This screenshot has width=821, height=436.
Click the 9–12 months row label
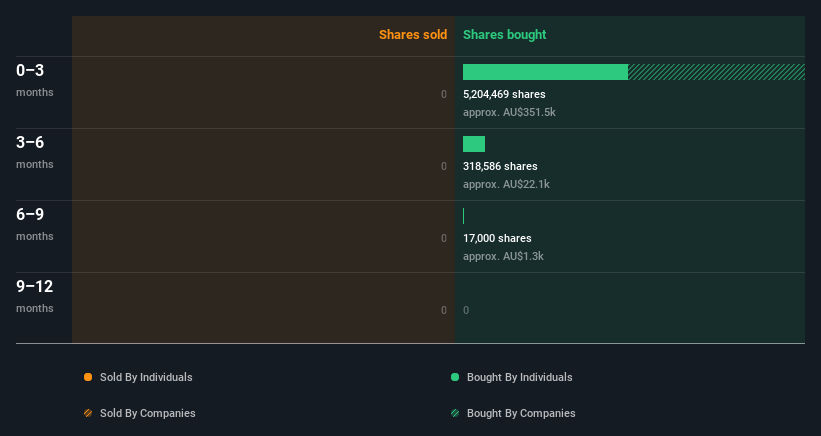[x=35, y=296]
